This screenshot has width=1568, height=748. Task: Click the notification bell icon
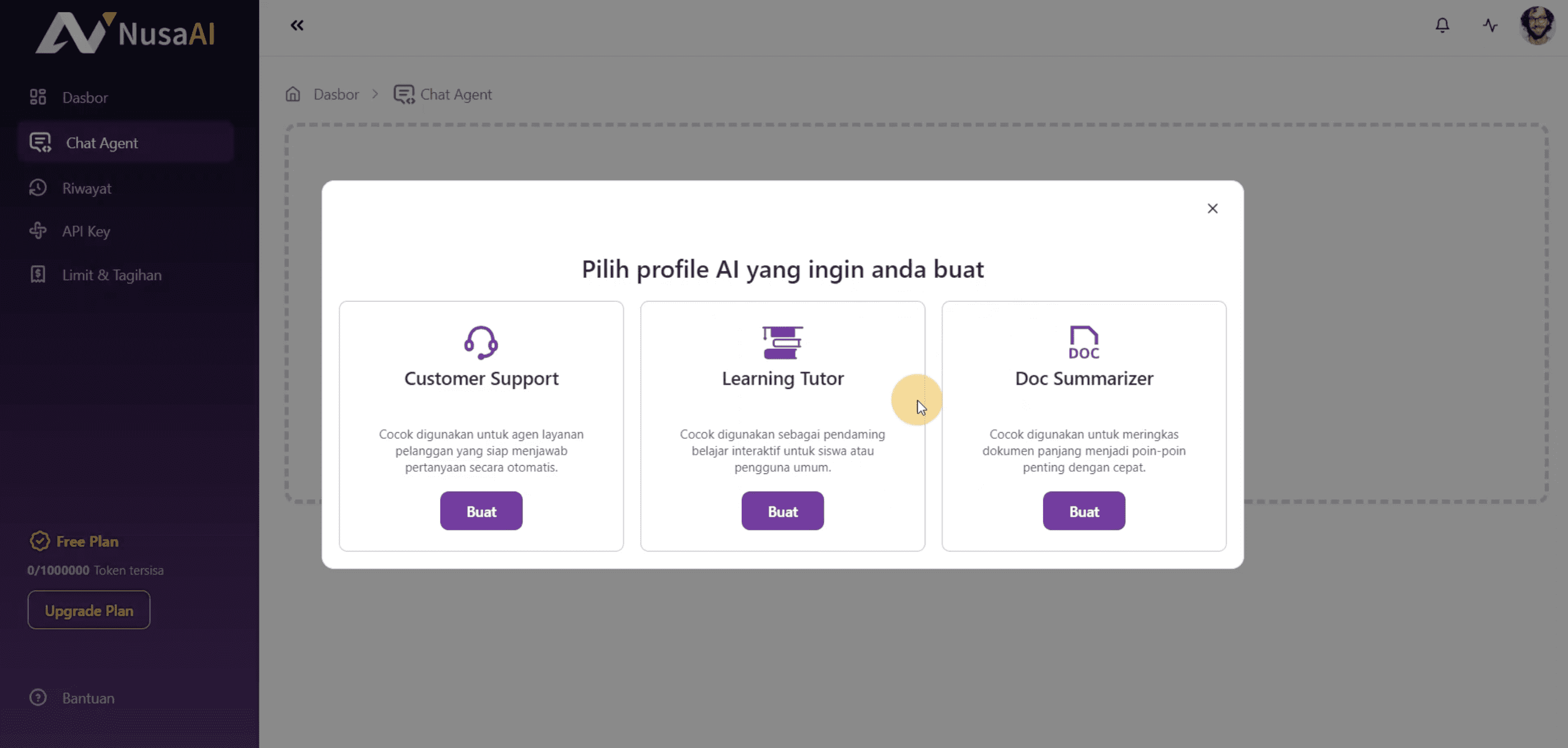click(x=1442, y=26)
